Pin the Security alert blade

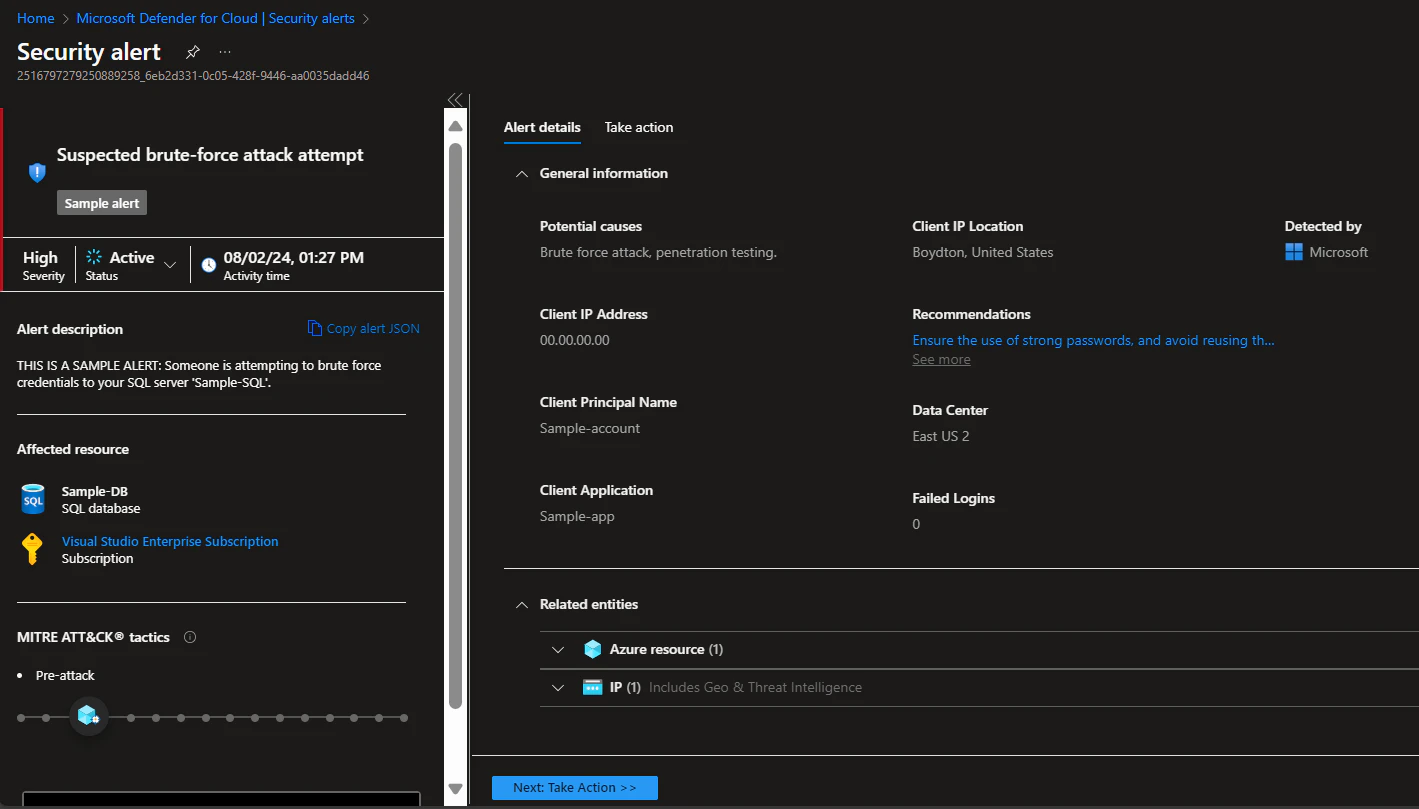[193, 52]
